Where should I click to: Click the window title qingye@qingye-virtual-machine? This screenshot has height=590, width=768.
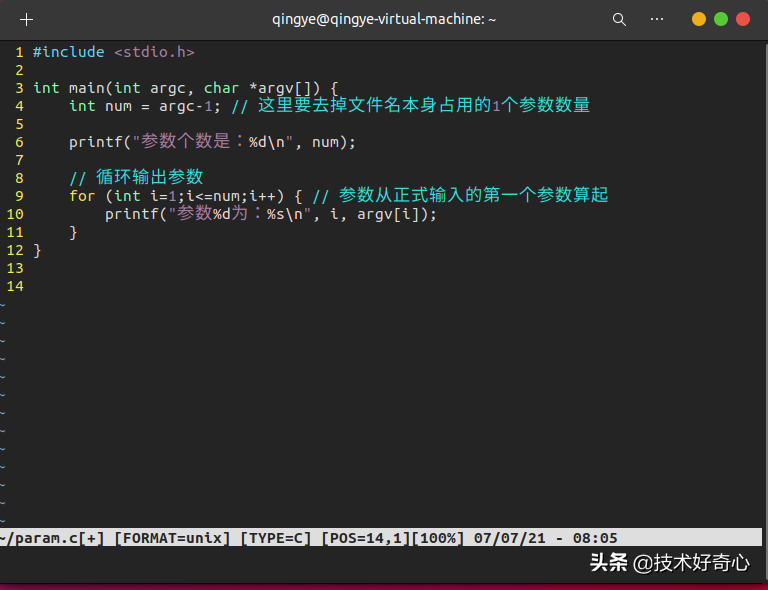pyautogui.click(x=384, y=19)
